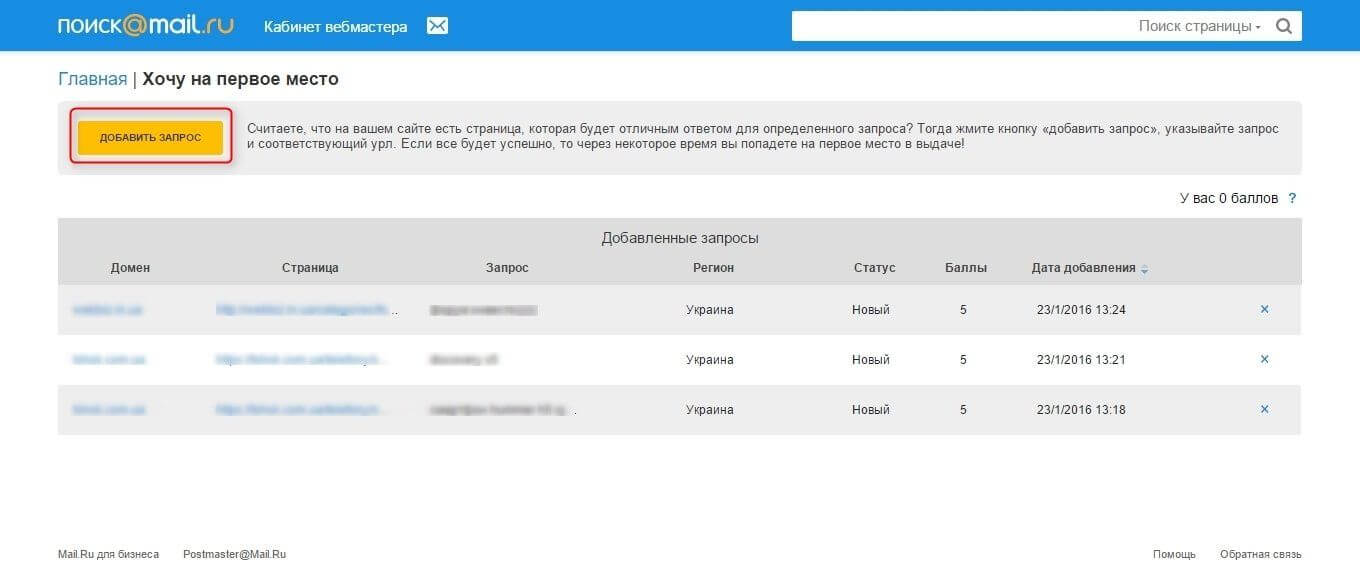Open the blurred page URL in second row

tap(301, 359)
